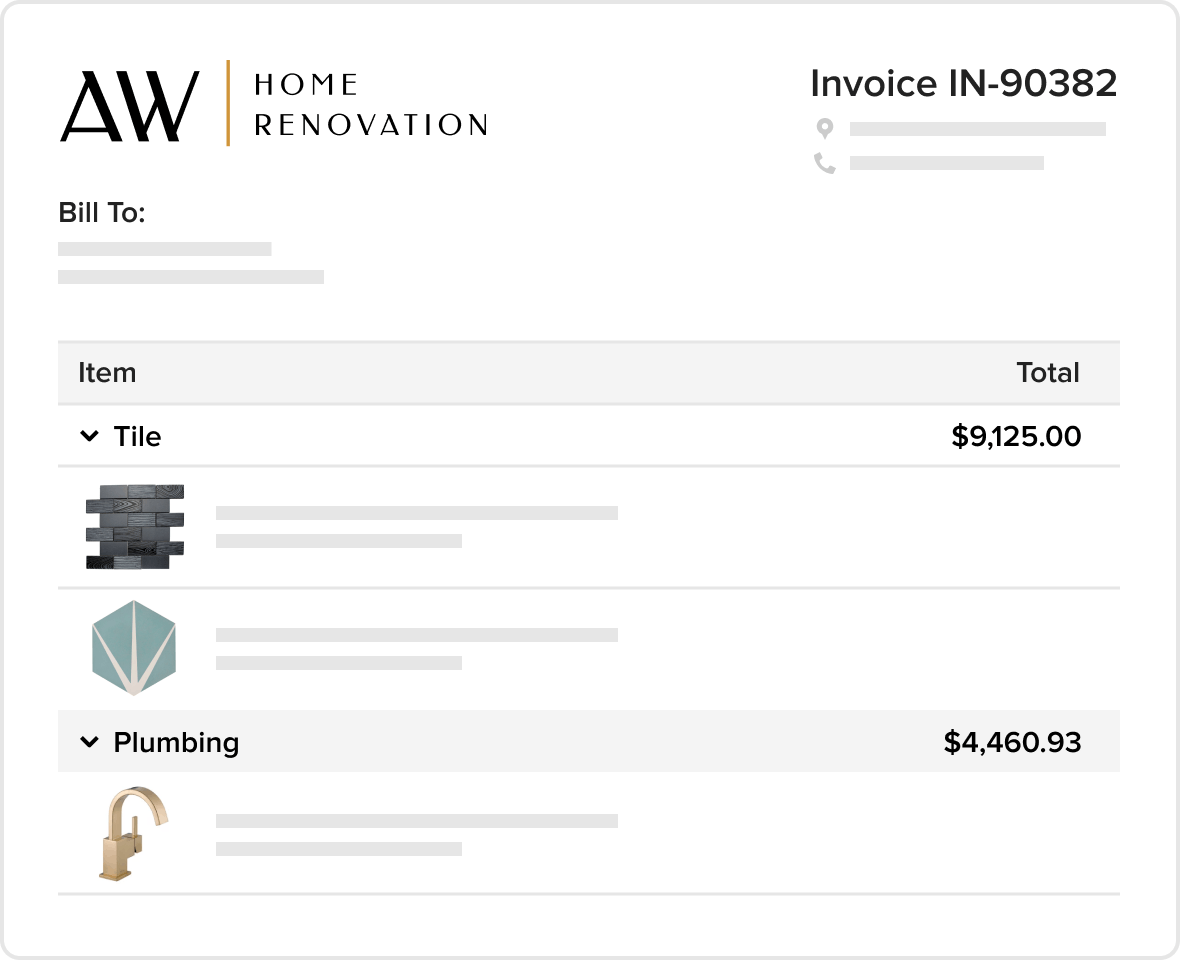
Task: Click the address line beside pin icon
Action: (x=978, y=129)
